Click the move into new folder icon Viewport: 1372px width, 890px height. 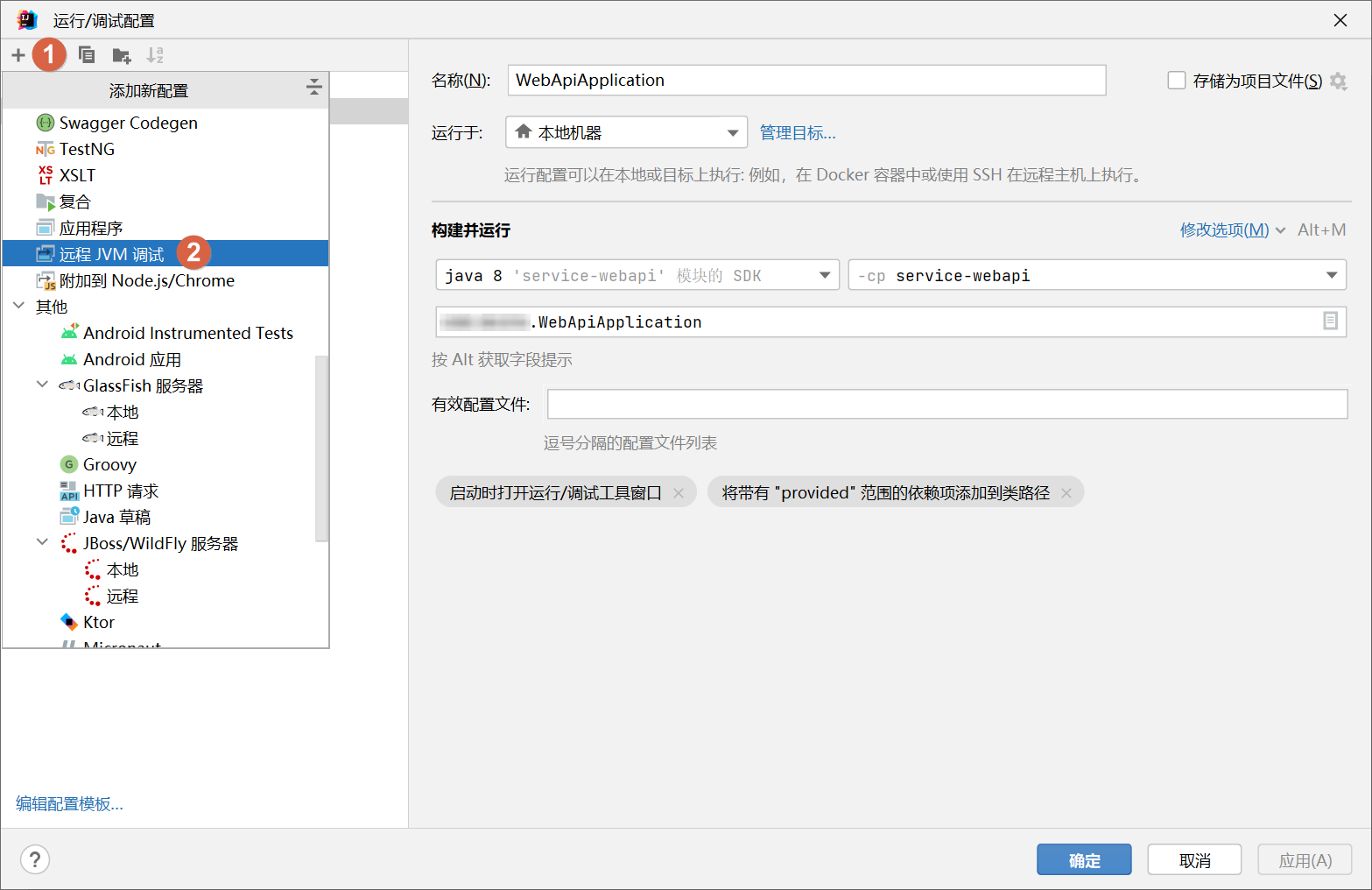[121, 56]
